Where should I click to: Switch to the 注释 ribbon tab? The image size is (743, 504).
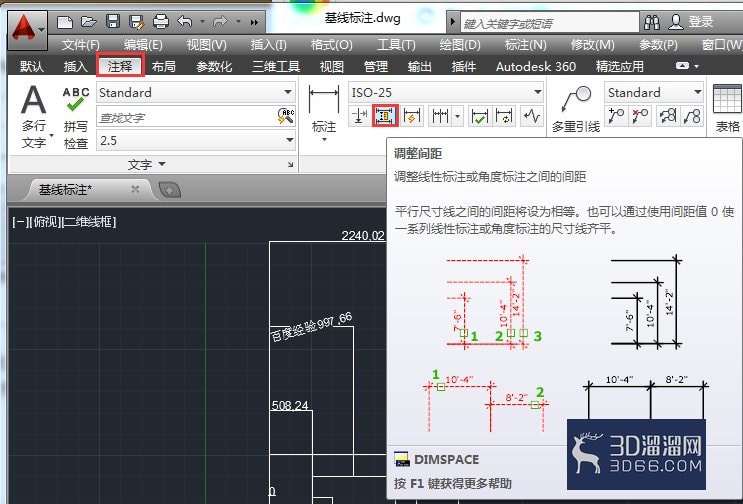click(120, 65)
